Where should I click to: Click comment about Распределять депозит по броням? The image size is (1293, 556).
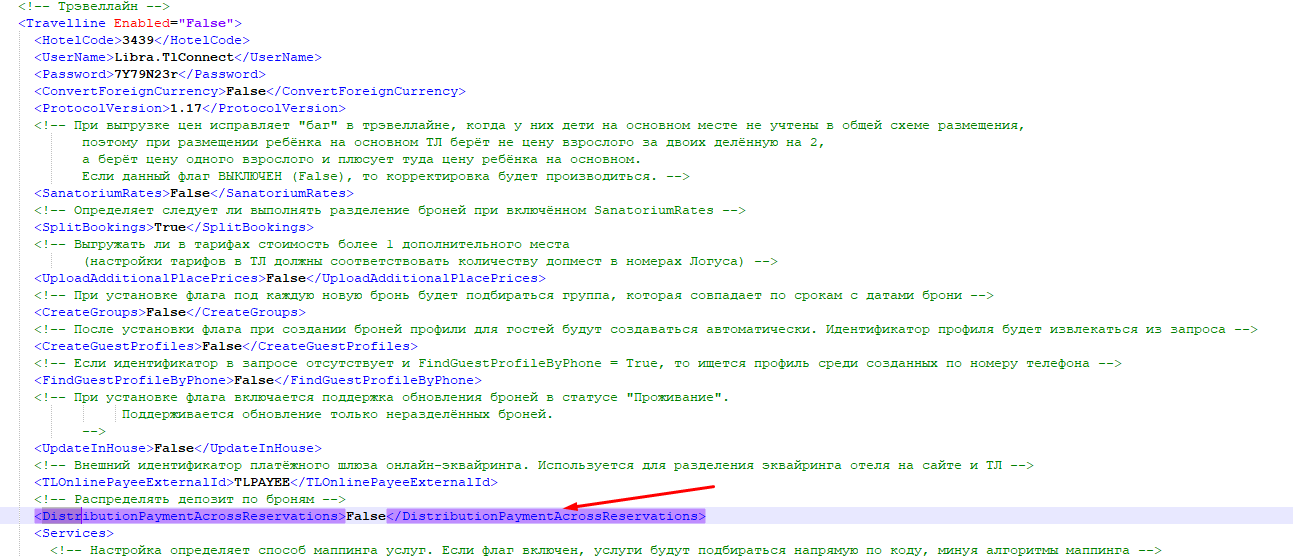click(190, 499)
